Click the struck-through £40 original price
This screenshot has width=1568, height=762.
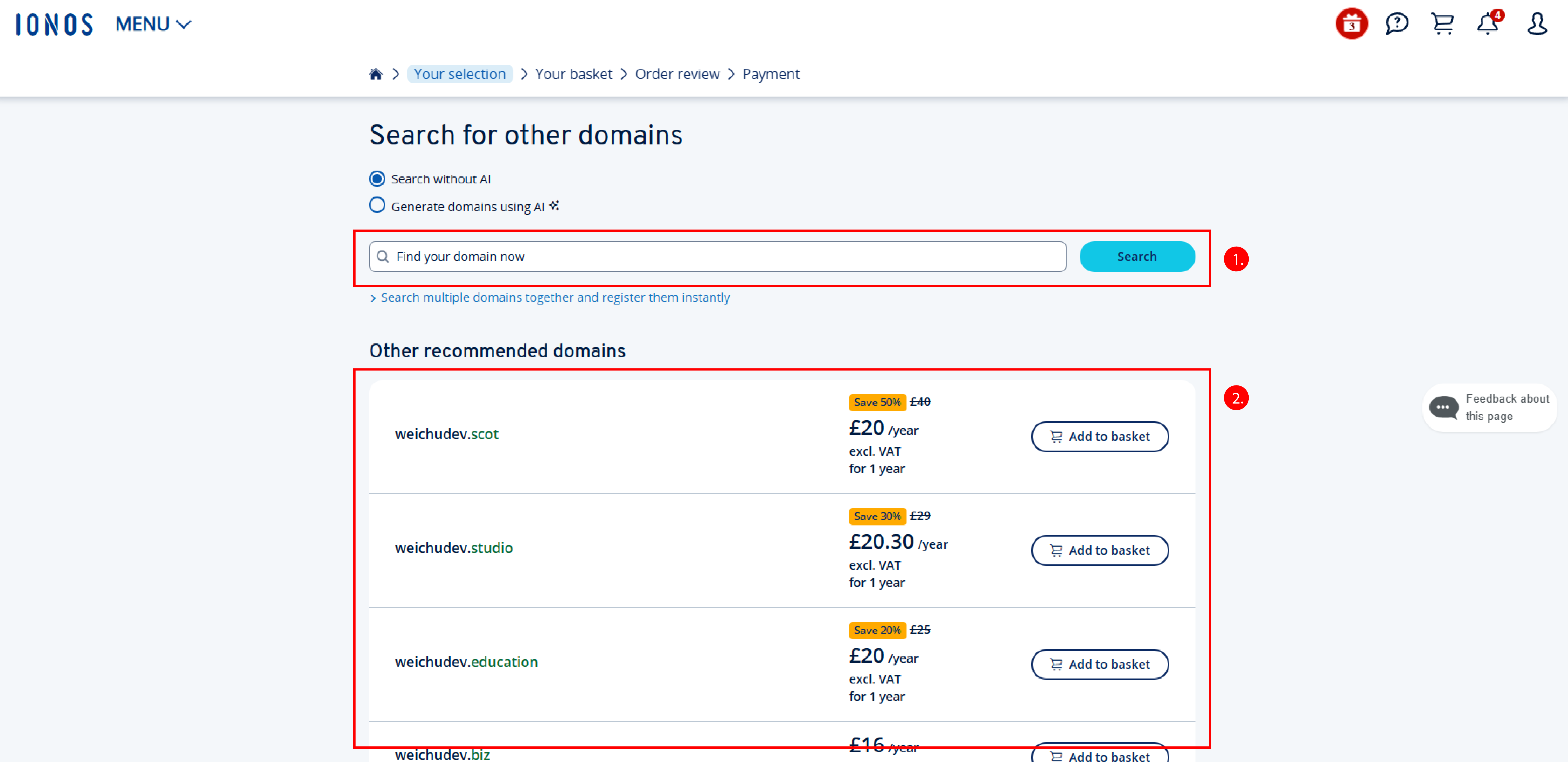pyautogui.click(x=920, y=402)
